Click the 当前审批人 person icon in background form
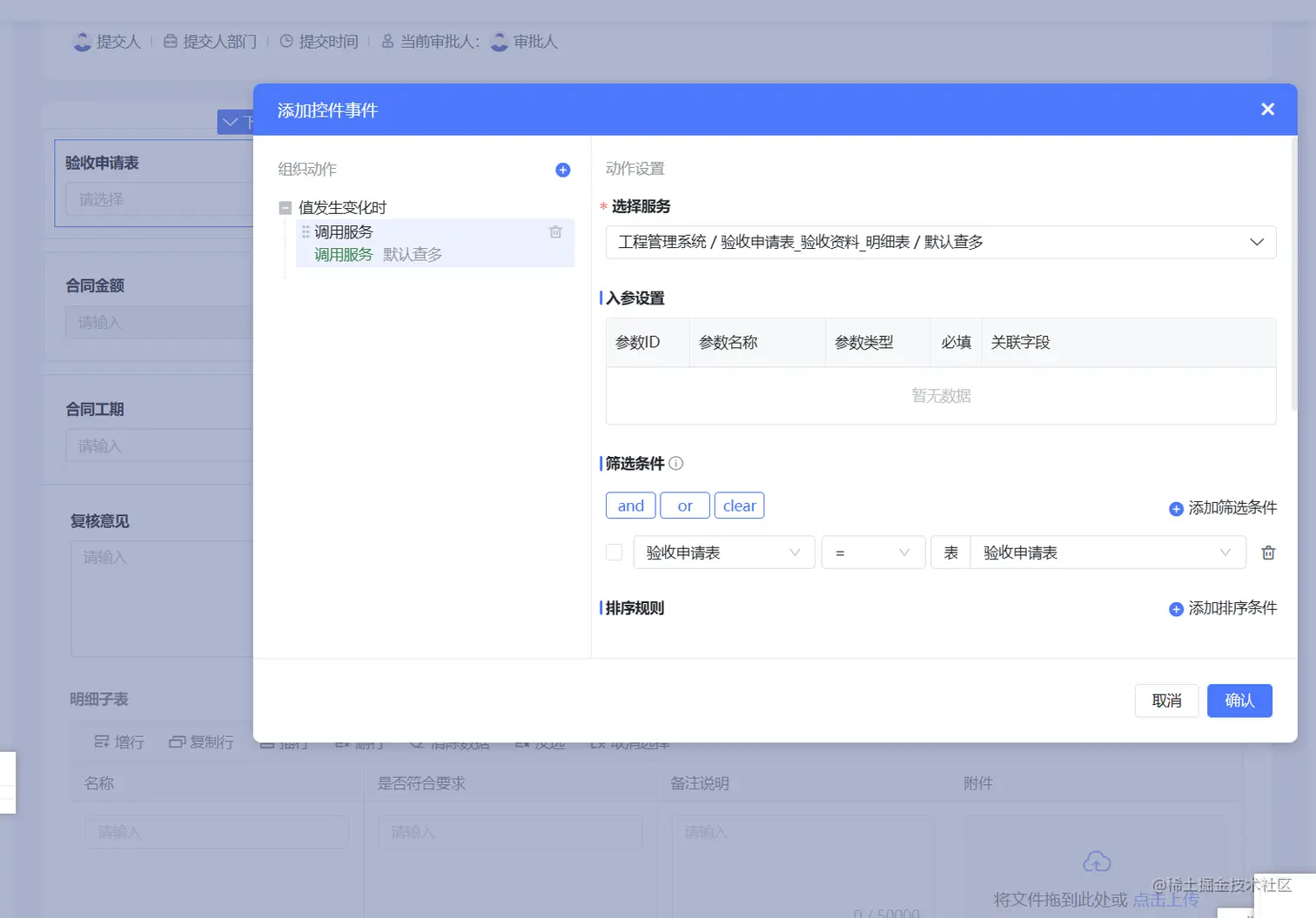This screenshot has width=1316, height=918. click(388, 42)
